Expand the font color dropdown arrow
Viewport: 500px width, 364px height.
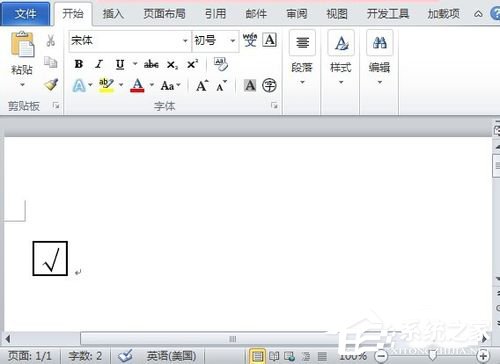152,85
